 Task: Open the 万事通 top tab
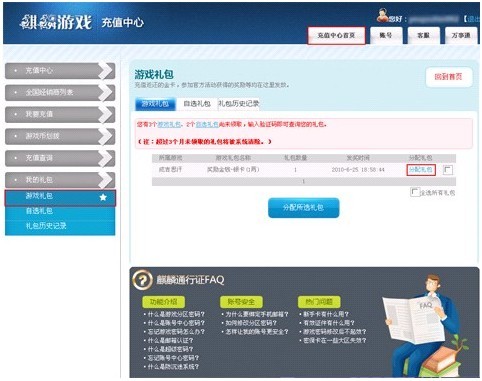click(x=461, y=35)
